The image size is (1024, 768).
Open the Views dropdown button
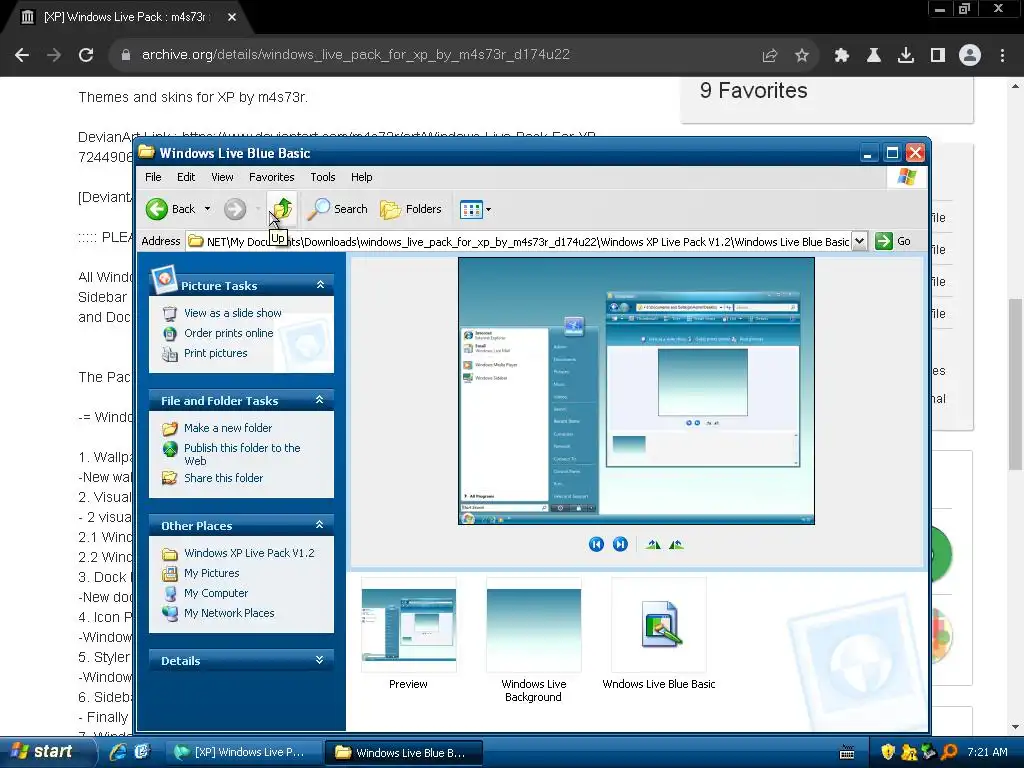475,209
